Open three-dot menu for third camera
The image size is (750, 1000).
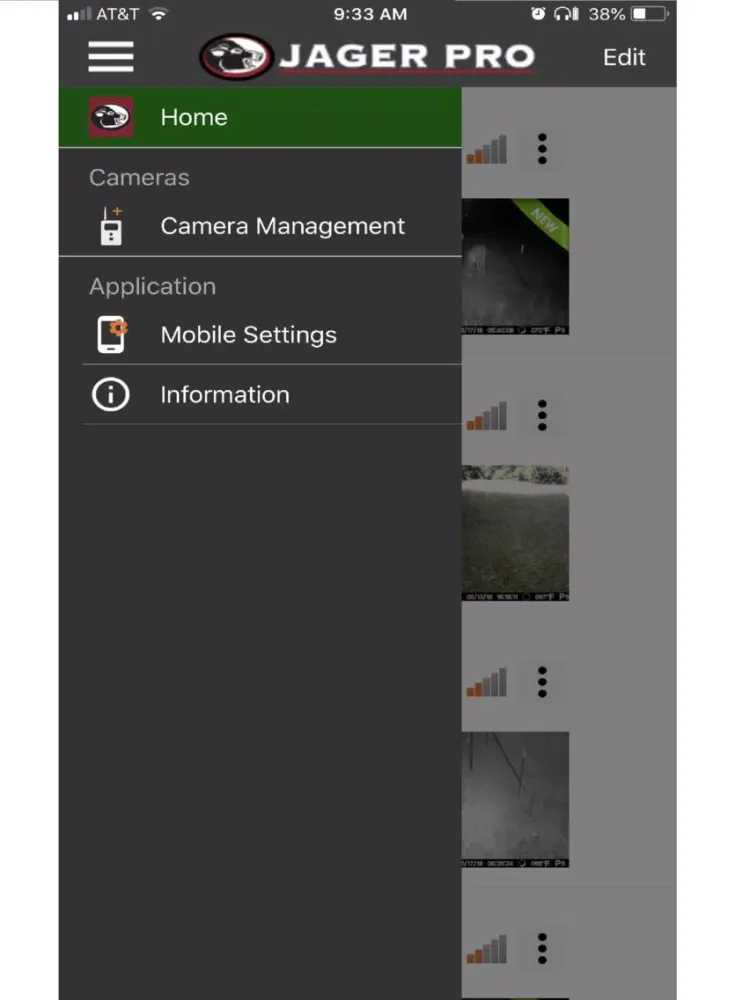(542, 682)
